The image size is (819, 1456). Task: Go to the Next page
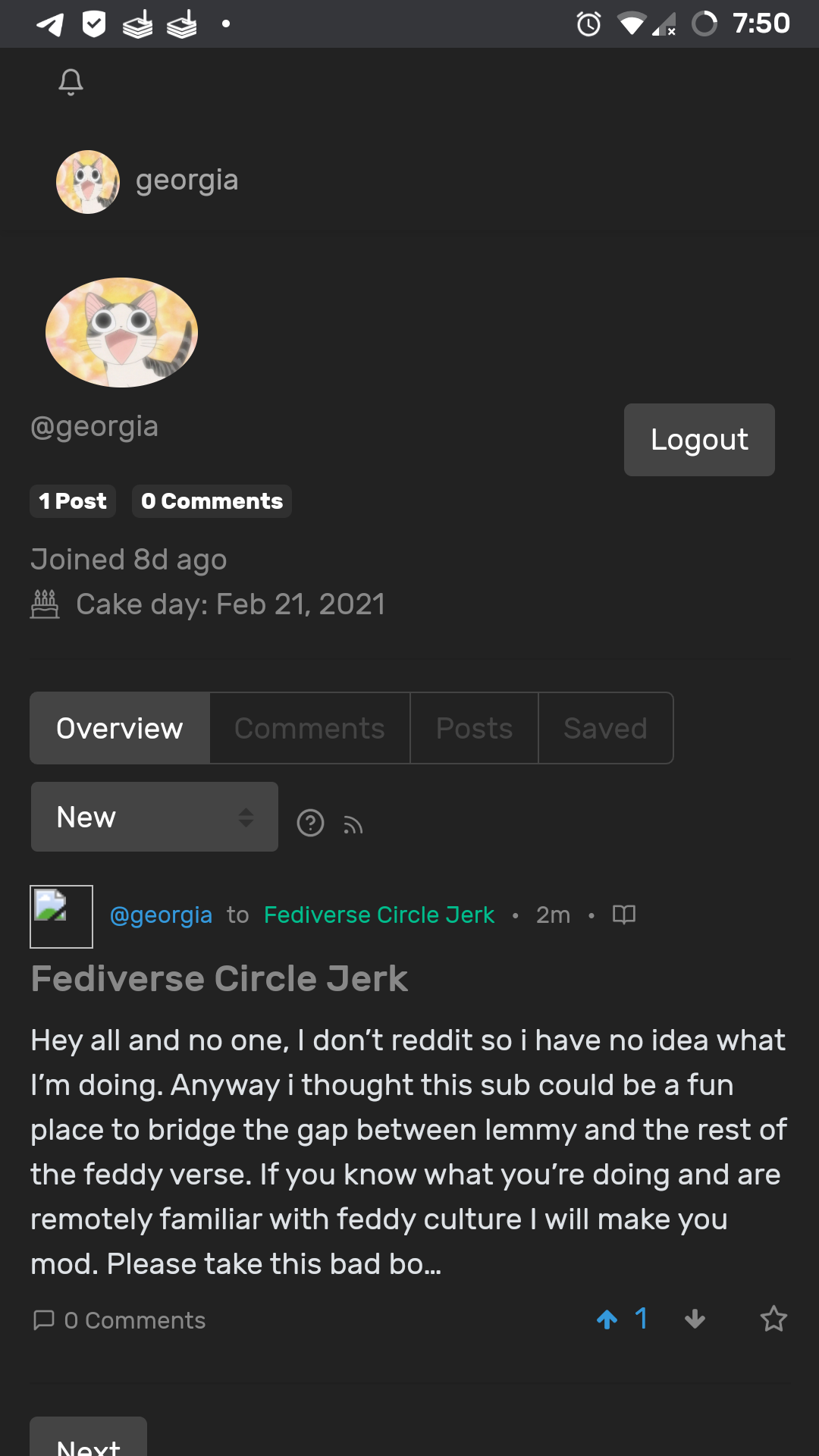pos(88,1441)
